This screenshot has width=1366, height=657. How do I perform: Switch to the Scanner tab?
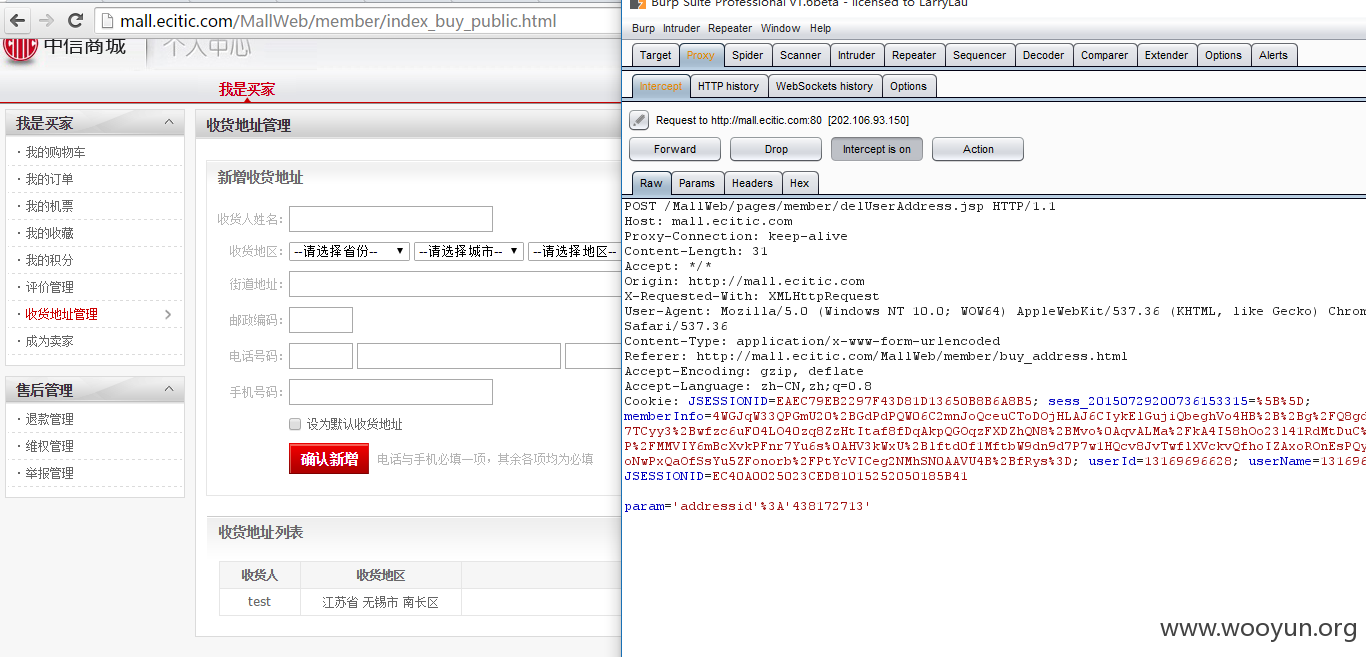pyautogui.click(x=800, y=55)
